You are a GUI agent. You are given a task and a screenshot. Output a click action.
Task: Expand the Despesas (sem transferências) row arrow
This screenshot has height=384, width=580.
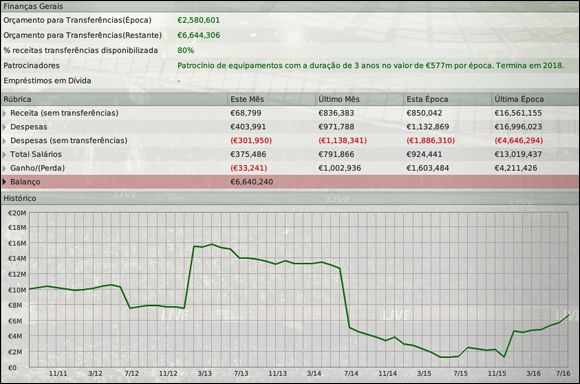(4, 141)
